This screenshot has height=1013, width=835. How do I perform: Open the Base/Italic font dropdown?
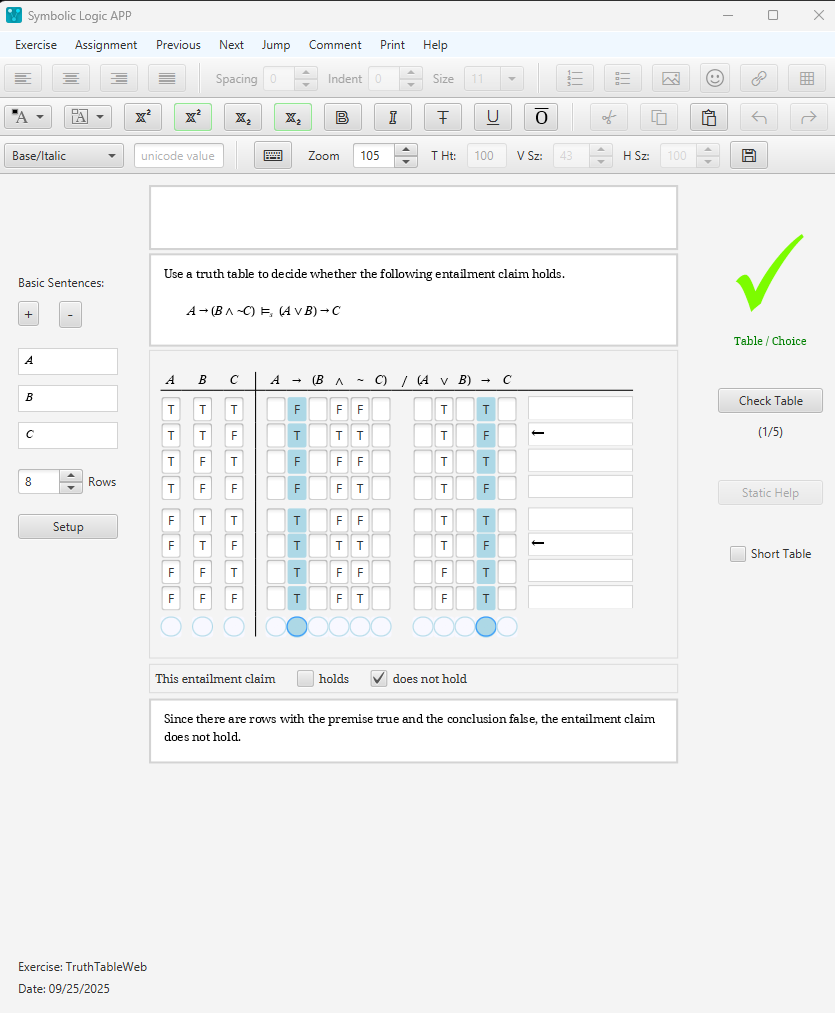tap(64, 155)
